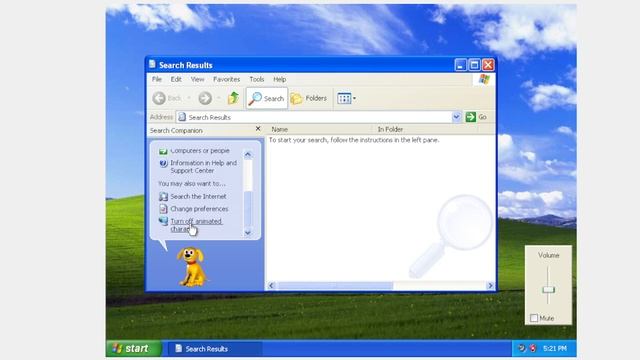Close the Search Companion pane
This screenshot has width=640, height=360.
[258, 129]
